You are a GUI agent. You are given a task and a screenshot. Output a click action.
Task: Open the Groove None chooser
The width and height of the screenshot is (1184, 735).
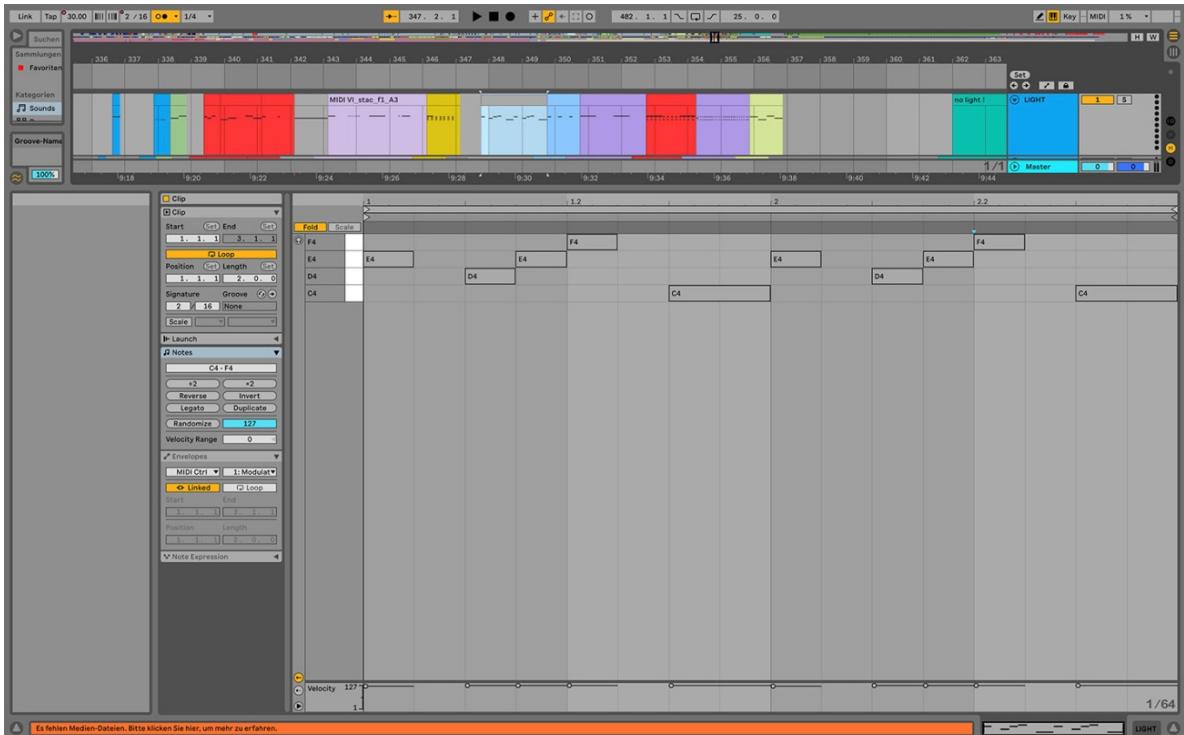249,306
